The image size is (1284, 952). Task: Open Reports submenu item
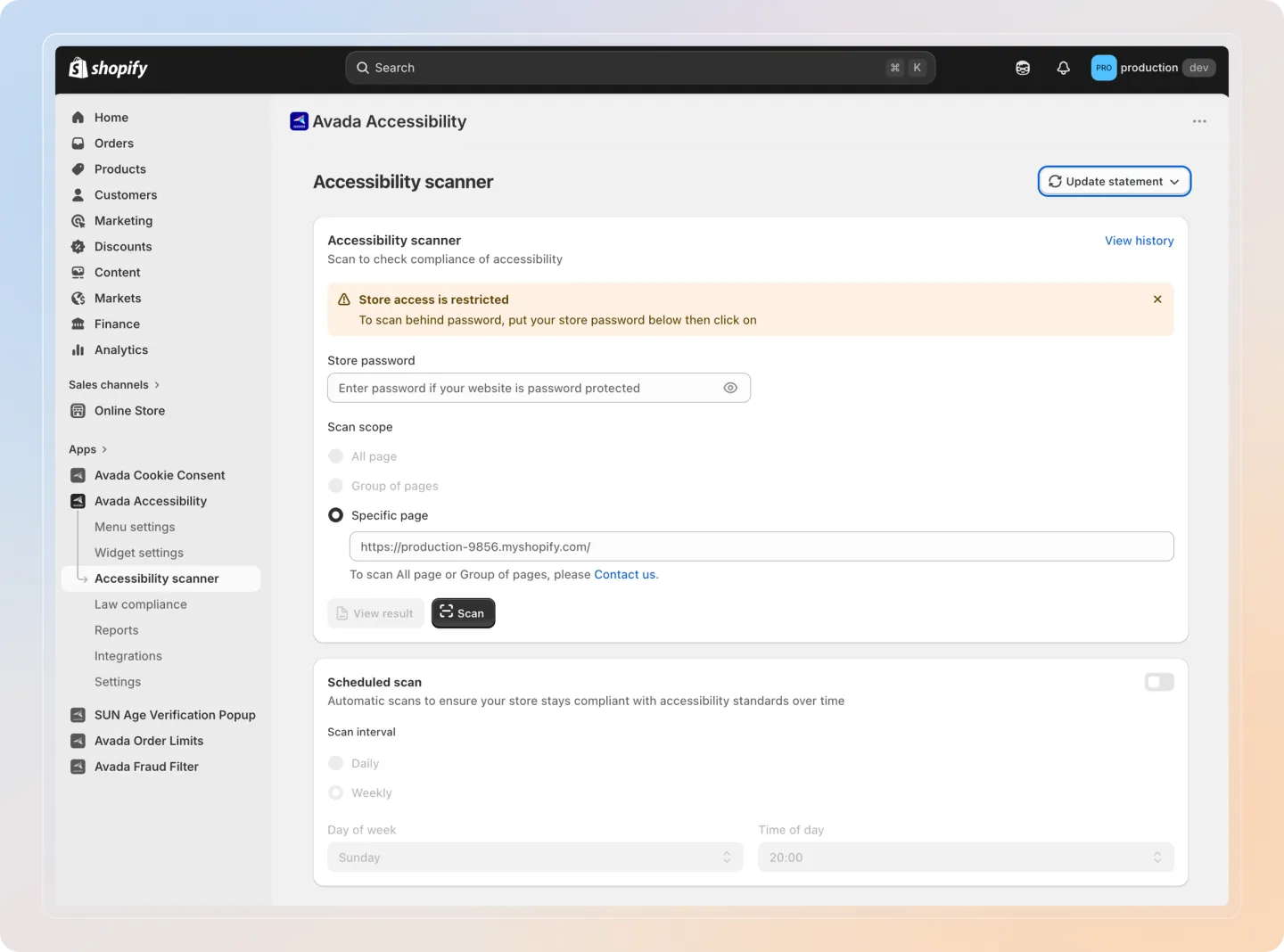117,630
